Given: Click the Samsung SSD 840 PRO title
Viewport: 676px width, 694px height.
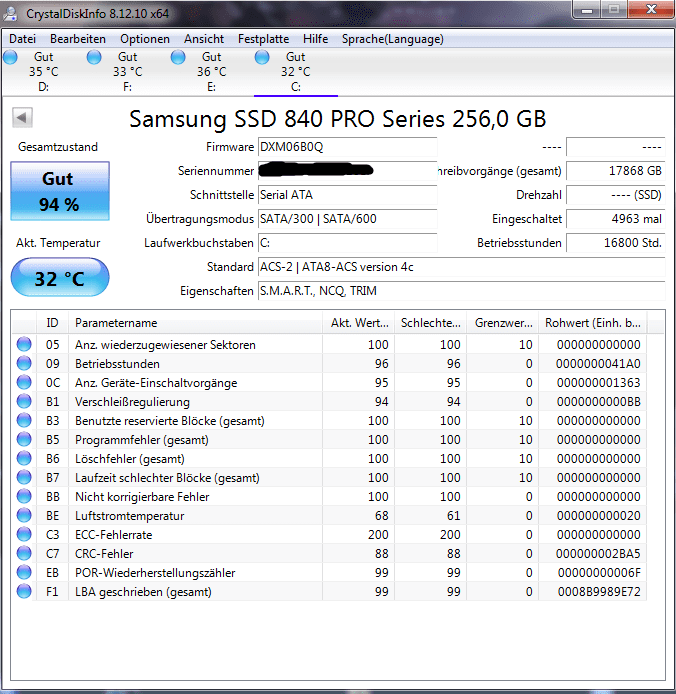Looking at the screenshot, I should 338,119.
